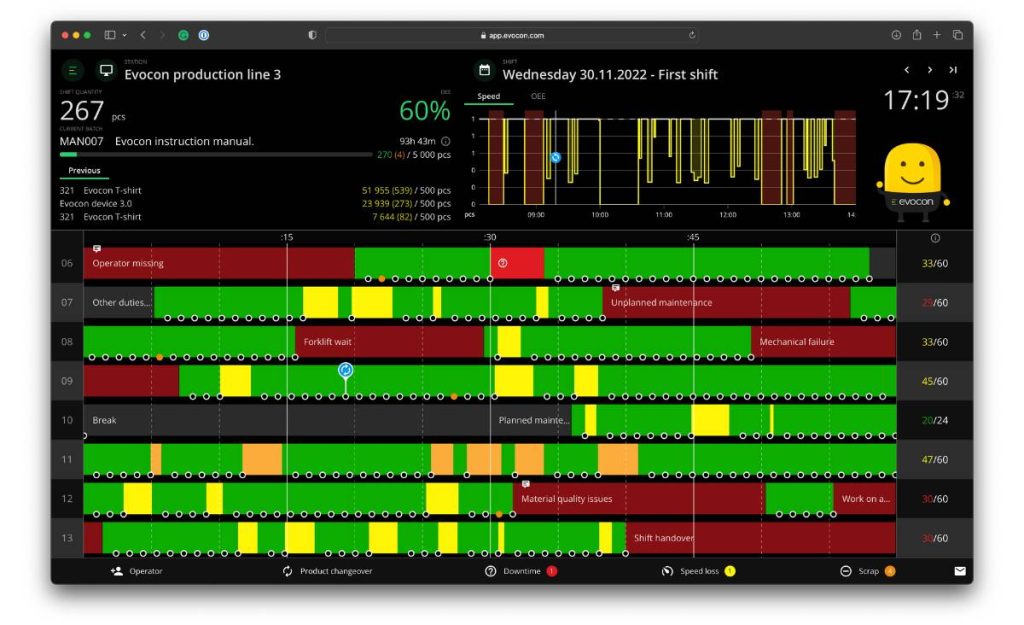Viewport: 1024px width, 625px height.
Task: Switch to the OEE tab
Action: [x=538, y=96]
